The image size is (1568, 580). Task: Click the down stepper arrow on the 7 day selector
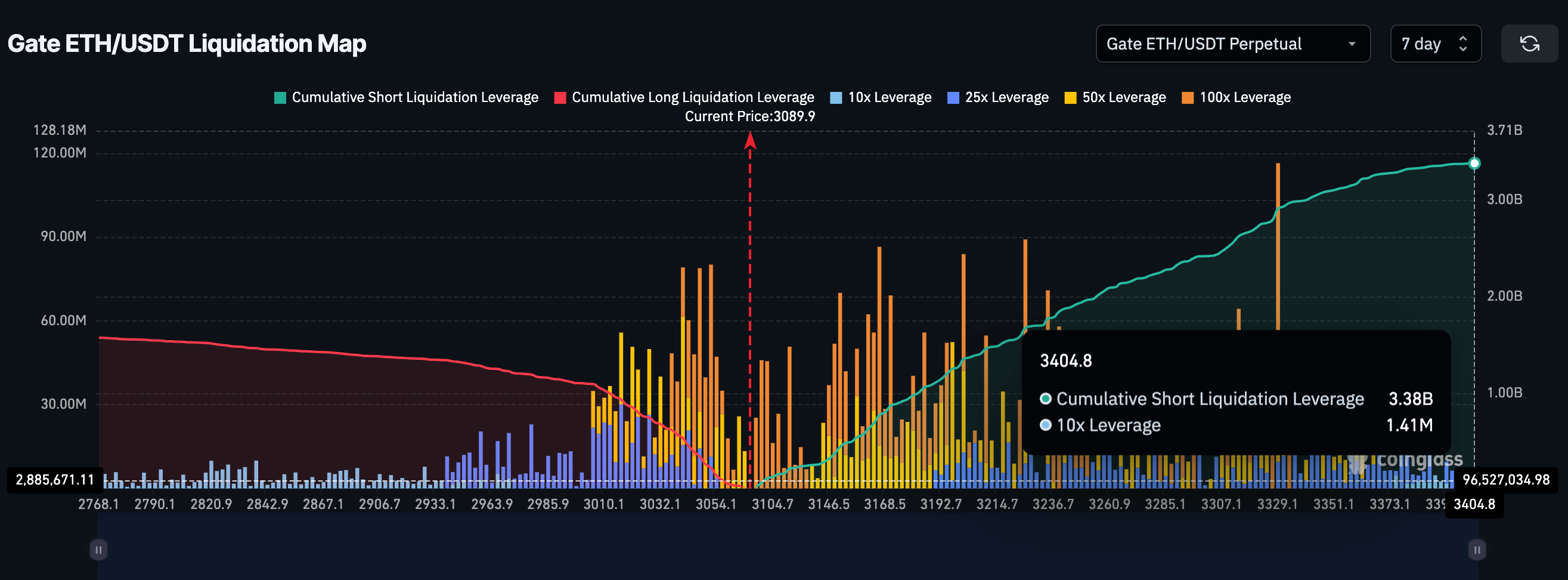pos(1463,49)
